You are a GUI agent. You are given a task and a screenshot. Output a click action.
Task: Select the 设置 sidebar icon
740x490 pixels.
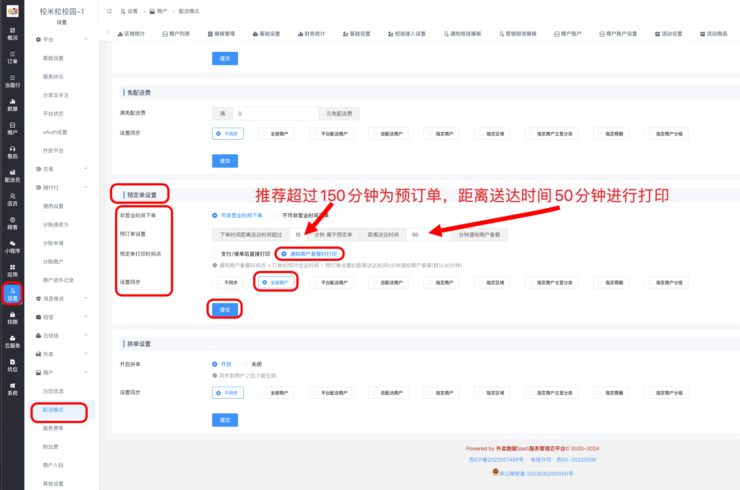pyautogui.click(x=12, y=294)
